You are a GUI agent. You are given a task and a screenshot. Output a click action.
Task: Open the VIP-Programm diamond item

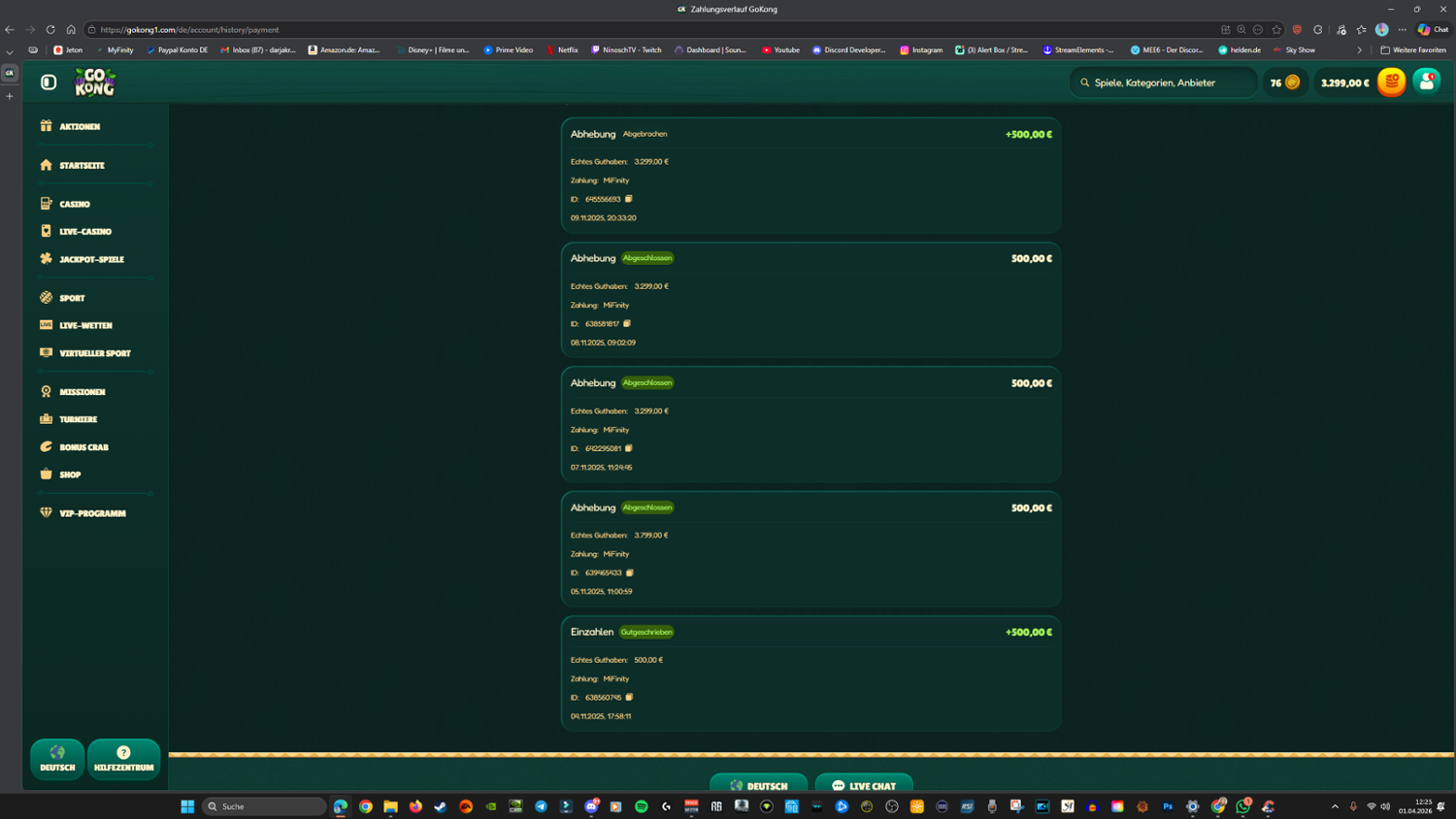click(x=92, y=513)
